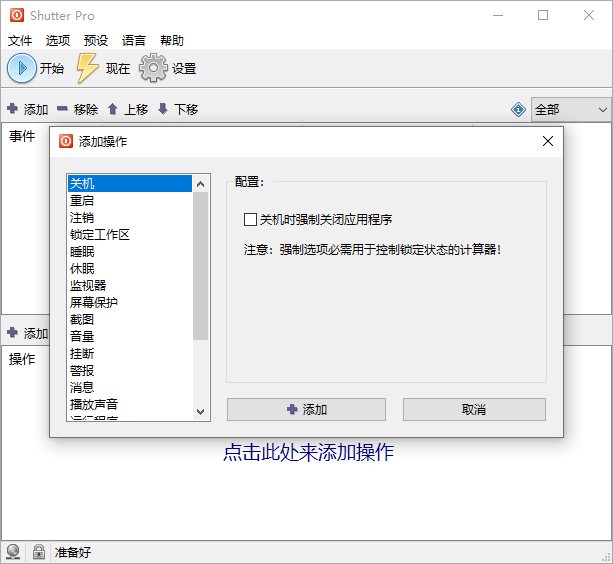The image size is (613, 564).
Task: Click the 开始 start play icon
Action: [21, 68]
